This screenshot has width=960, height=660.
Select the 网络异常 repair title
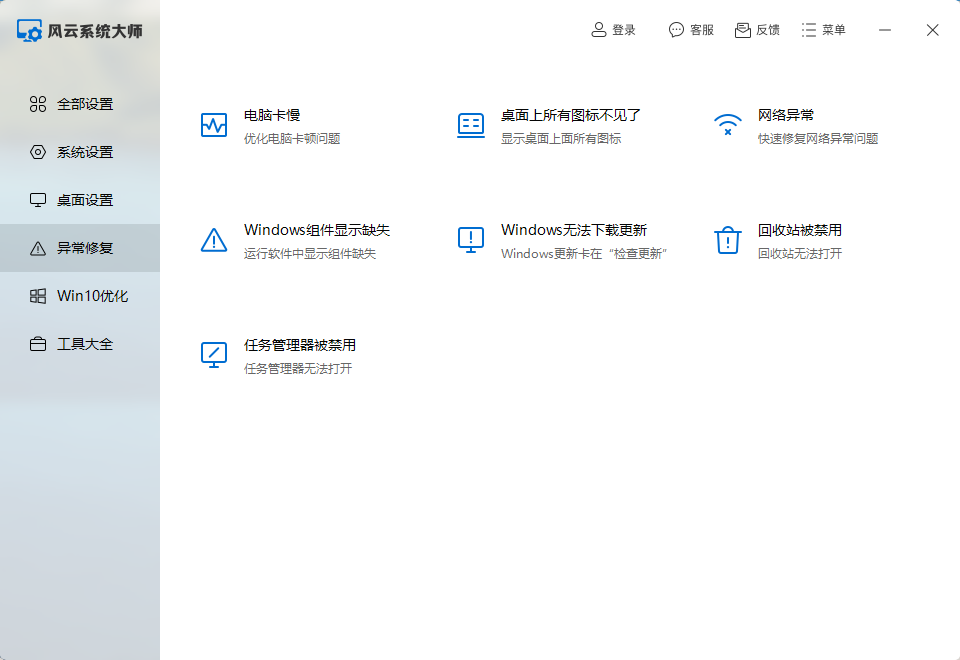[x=786, y=115]
